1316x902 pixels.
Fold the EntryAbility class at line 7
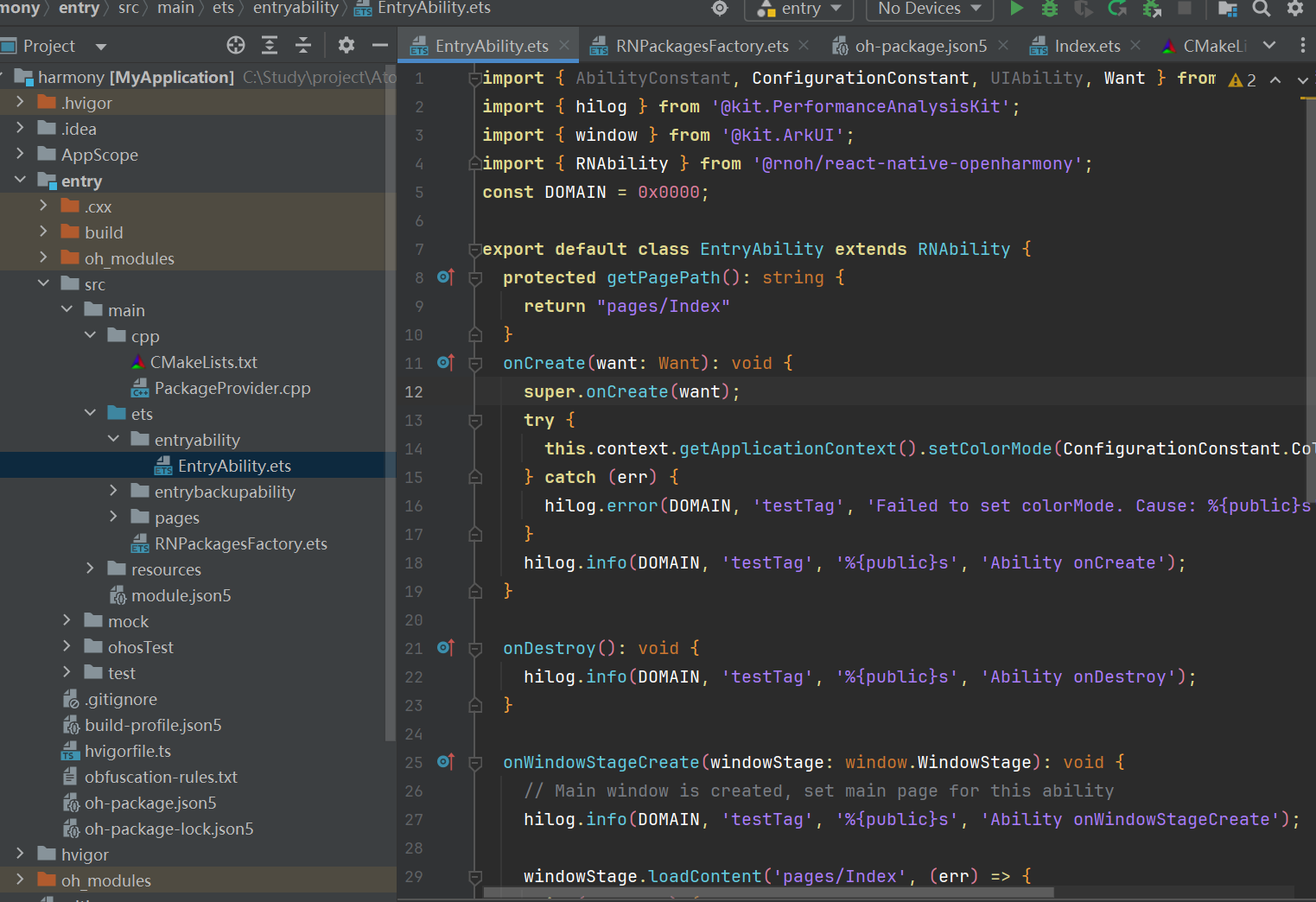[x=474, y=250]
